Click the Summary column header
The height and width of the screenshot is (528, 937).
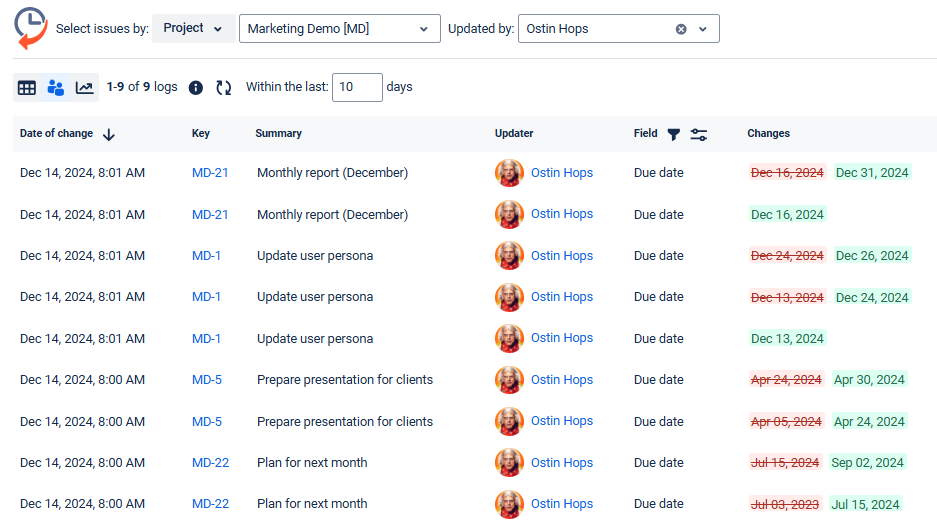click(278, 133)
